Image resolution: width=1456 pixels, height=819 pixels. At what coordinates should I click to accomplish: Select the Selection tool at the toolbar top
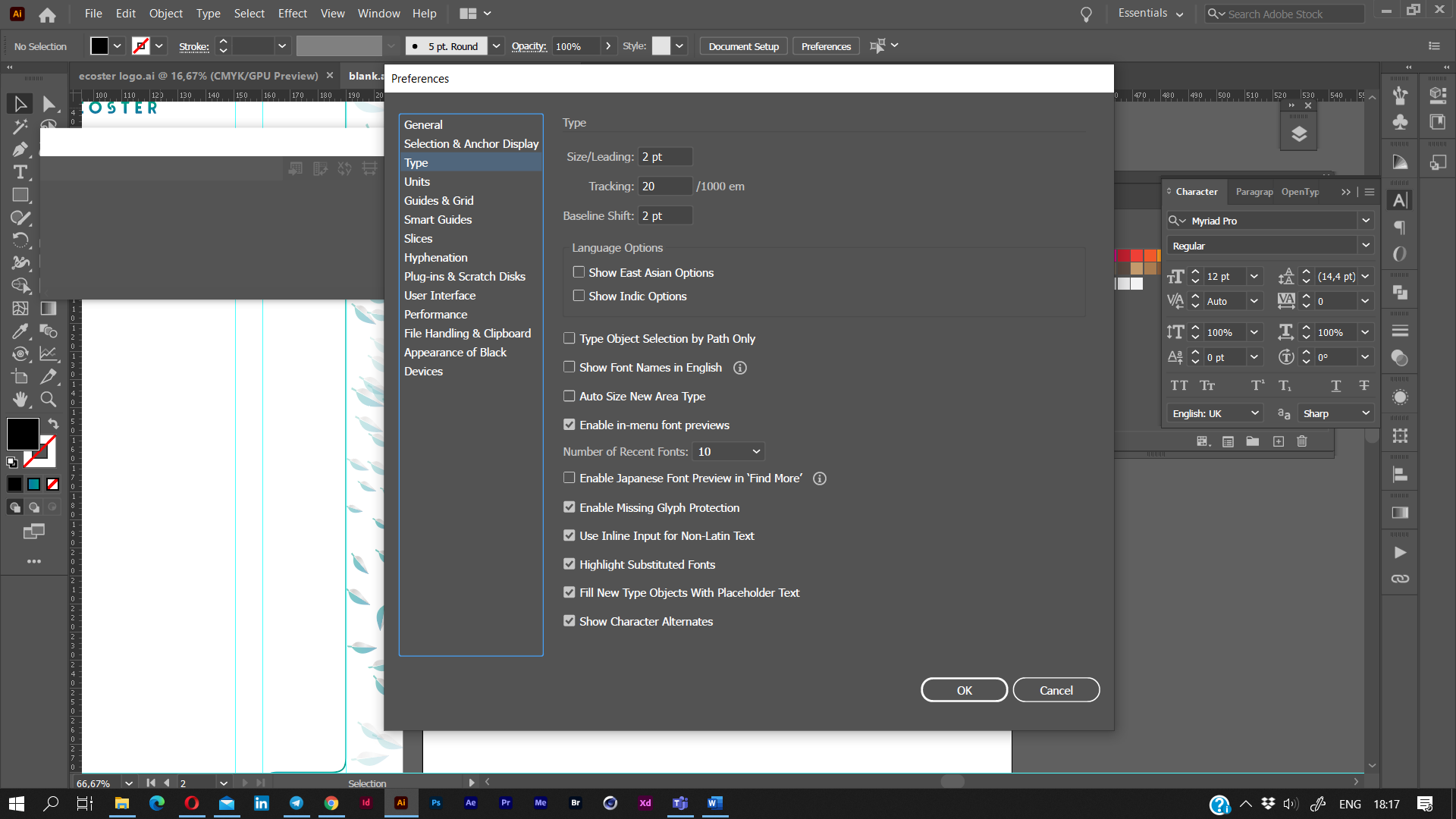19,104
